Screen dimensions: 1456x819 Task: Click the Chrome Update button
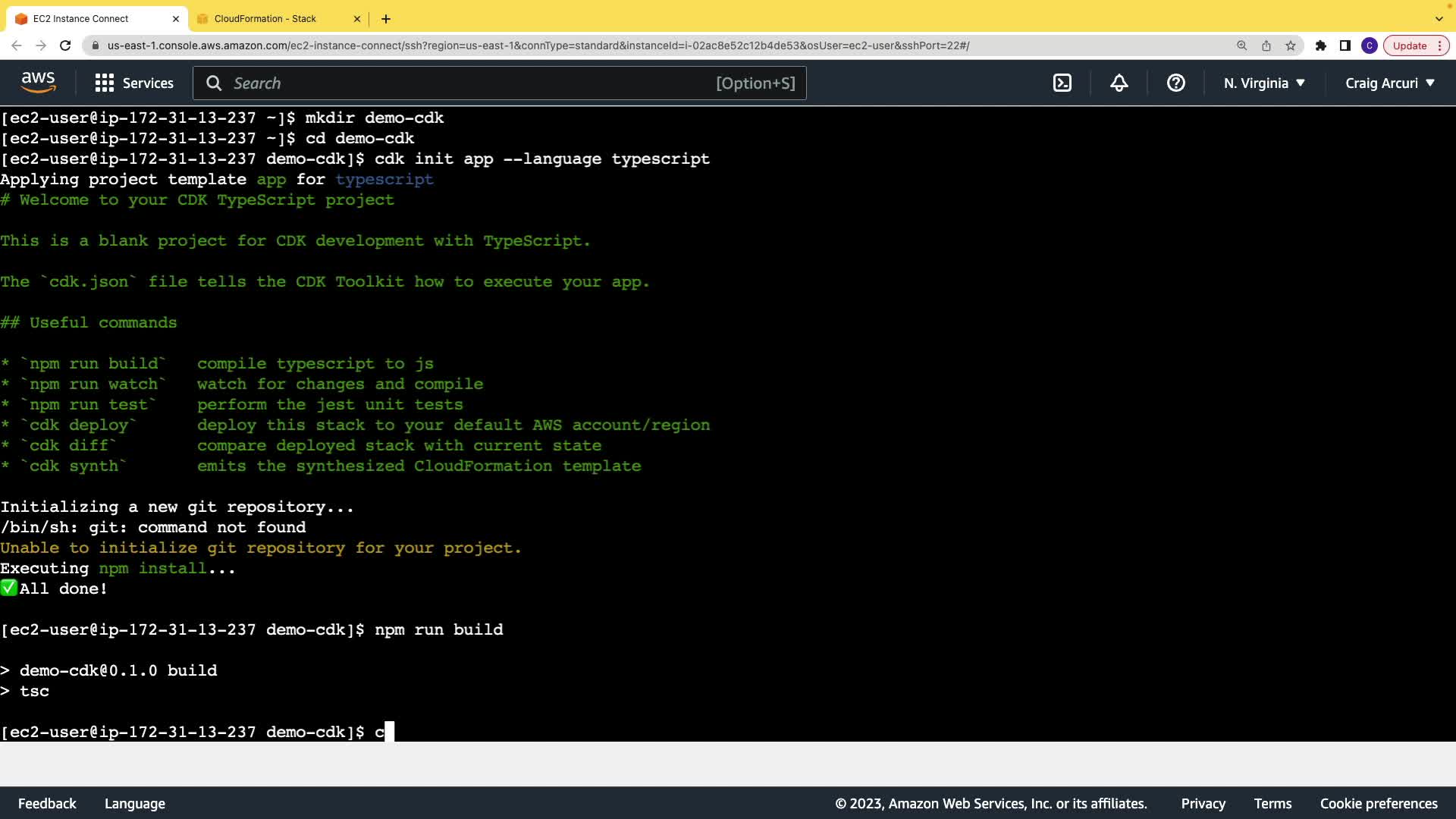click(x=1409, y=45)
